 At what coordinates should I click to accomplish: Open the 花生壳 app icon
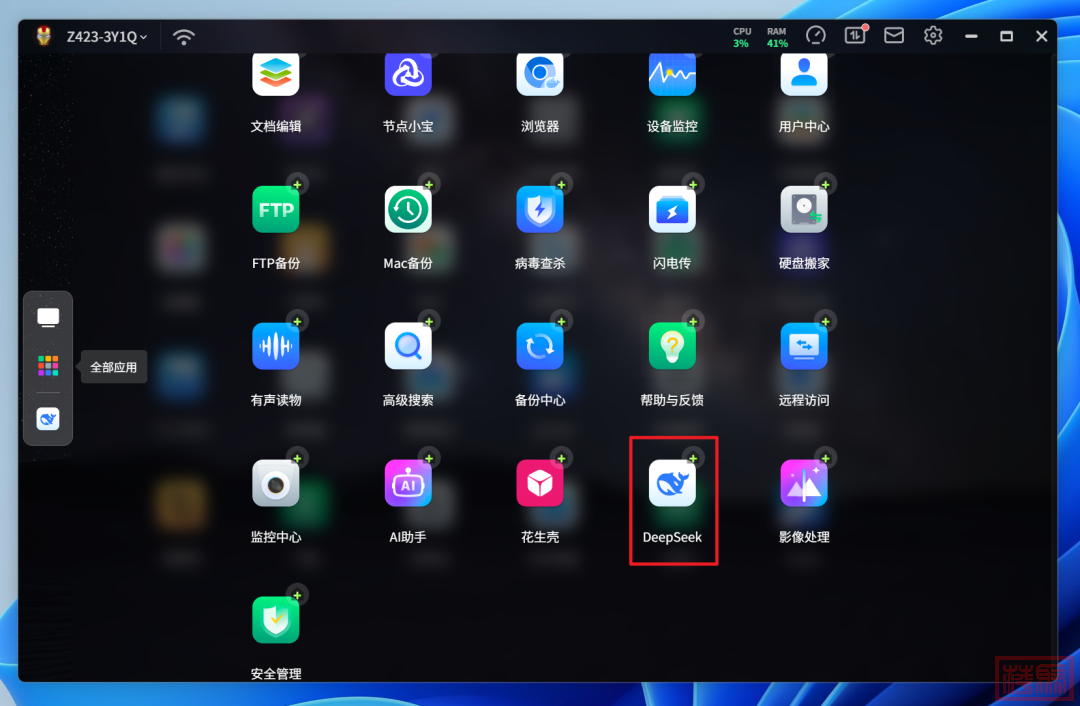coord(540,484)
